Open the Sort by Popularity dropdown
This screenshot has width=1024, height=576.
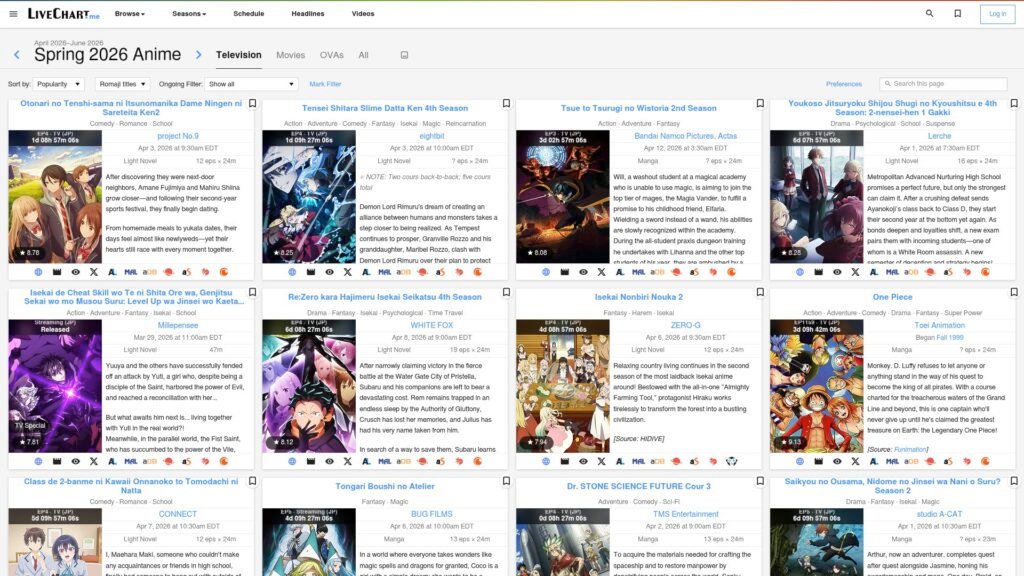tap(59, 84)
